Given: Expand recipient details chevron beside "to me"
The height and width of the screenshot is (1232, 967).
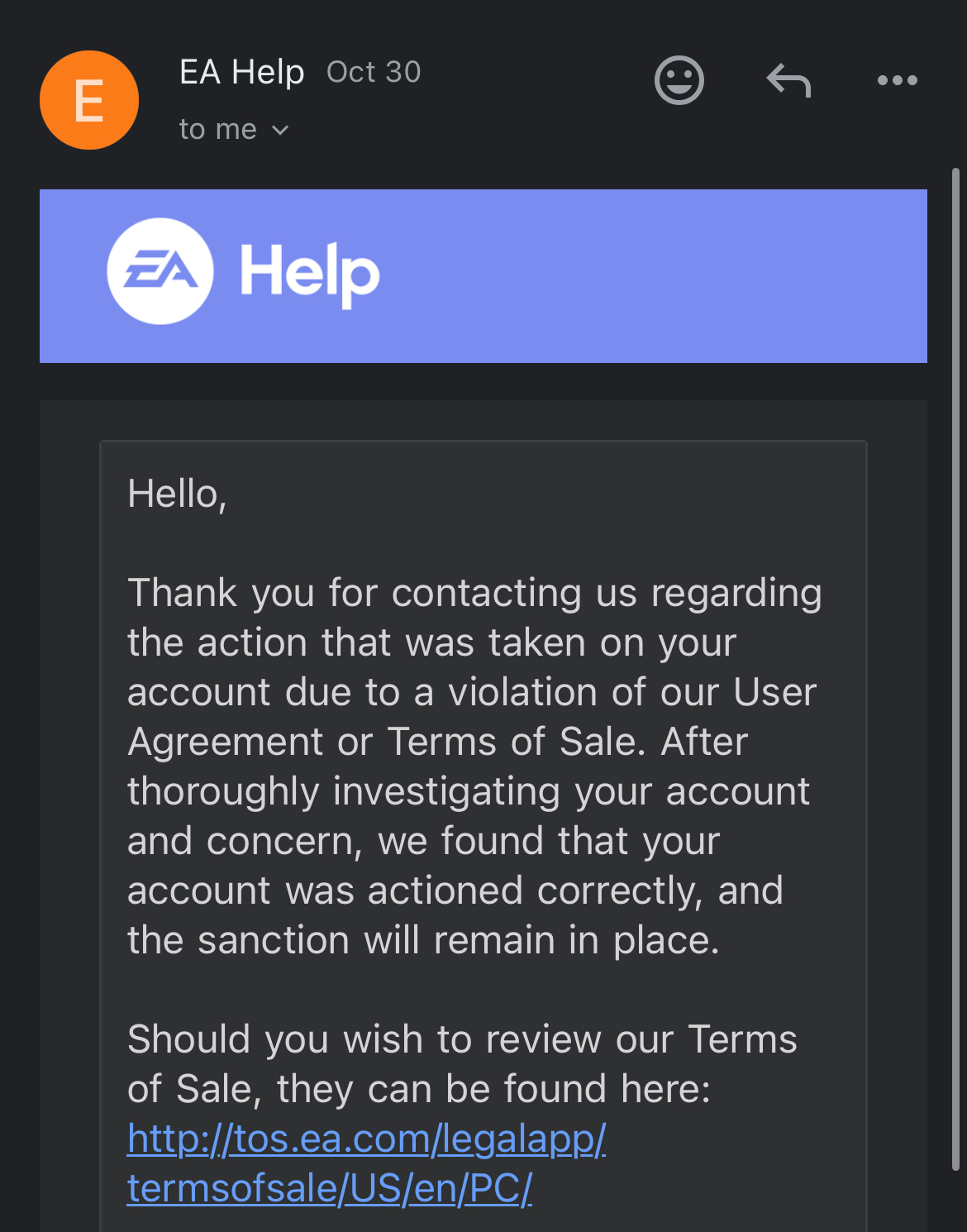Looking at the screenshot, I should 280,131.
